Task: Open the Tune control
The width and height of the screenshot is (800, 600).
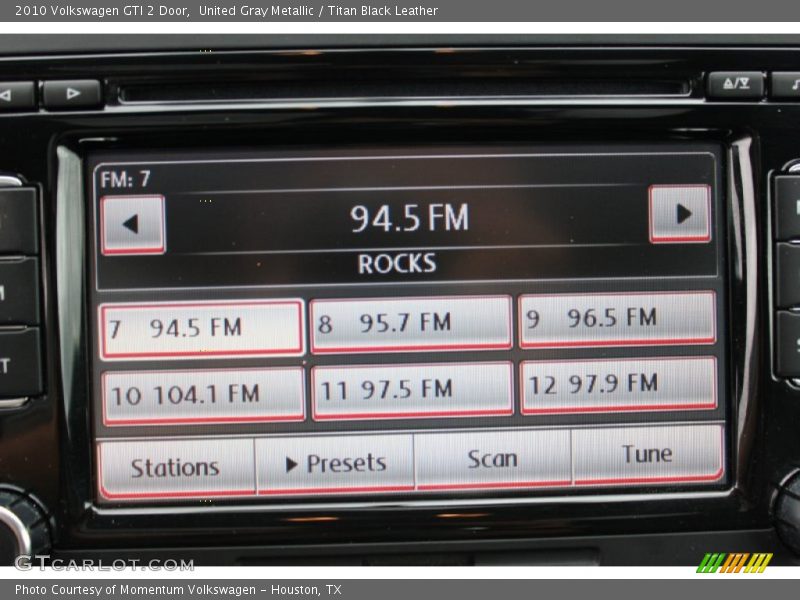Action: [x=648, y=455]
